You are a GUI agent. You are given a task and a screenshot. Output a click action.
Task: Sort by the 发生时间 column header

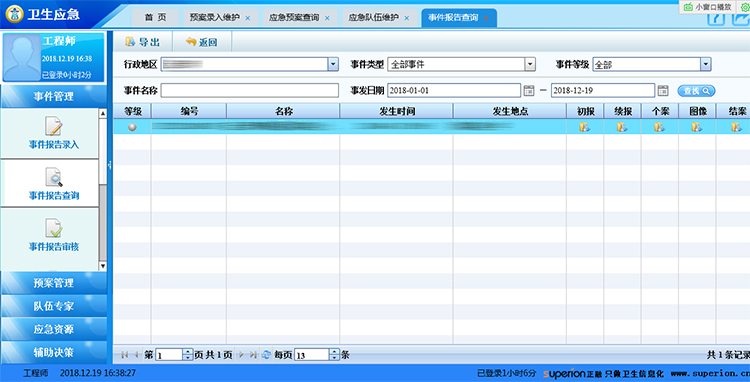[397, 111]
